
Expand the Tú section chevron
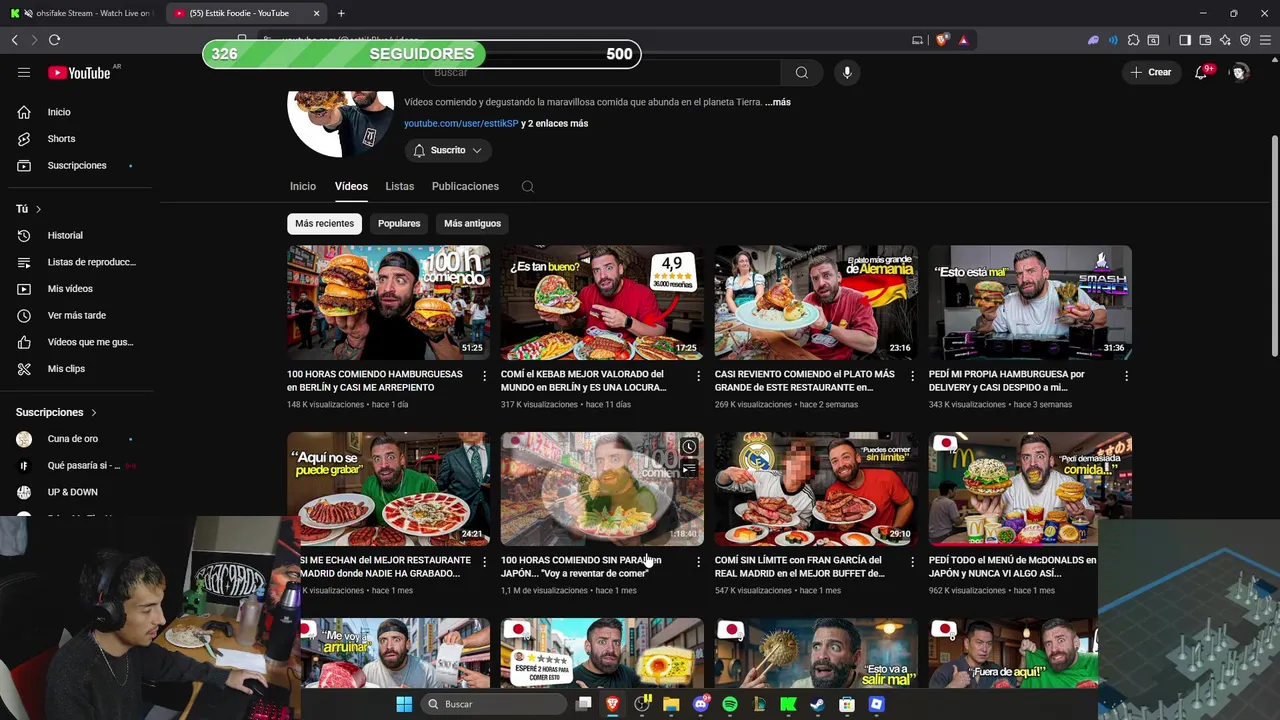[x=38, y=209]
